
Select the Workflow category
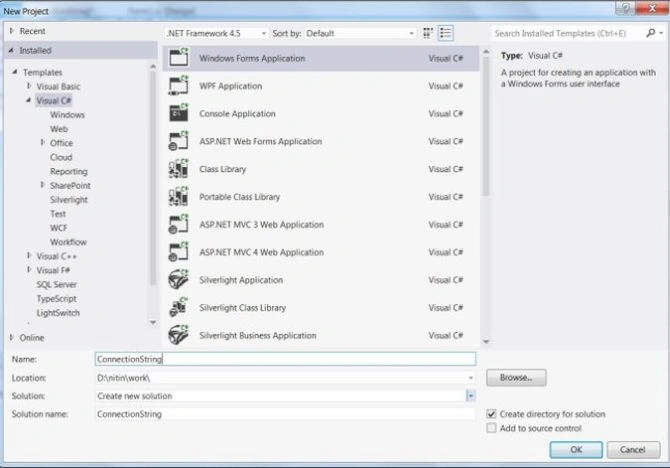pyautogui.click(x=68, y=241)
